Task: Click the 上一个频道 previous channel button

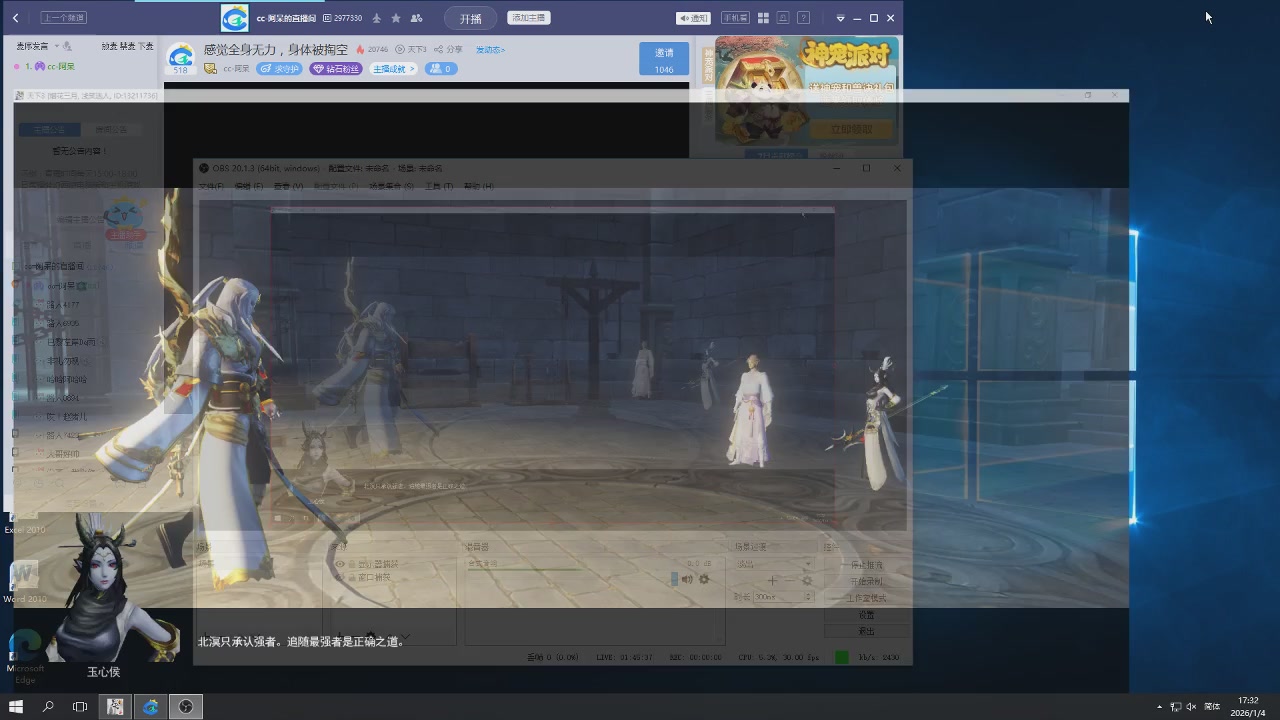Action: [x=64, y=18]
